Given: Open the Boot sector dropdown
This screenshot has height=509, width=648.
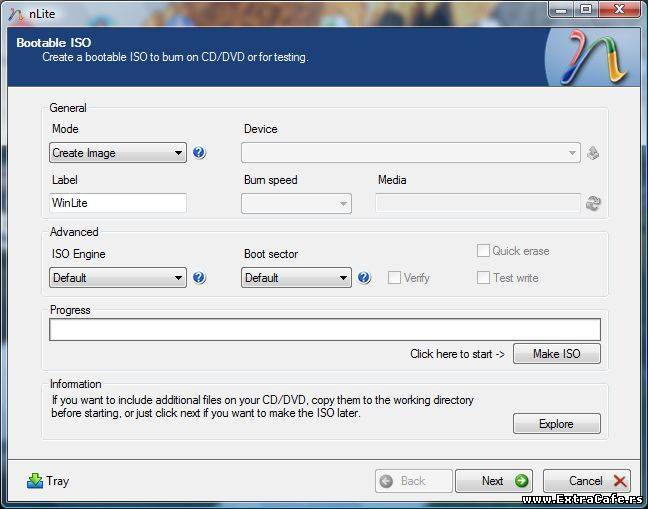Looking at the screenshot, I should tap(296, 278).
